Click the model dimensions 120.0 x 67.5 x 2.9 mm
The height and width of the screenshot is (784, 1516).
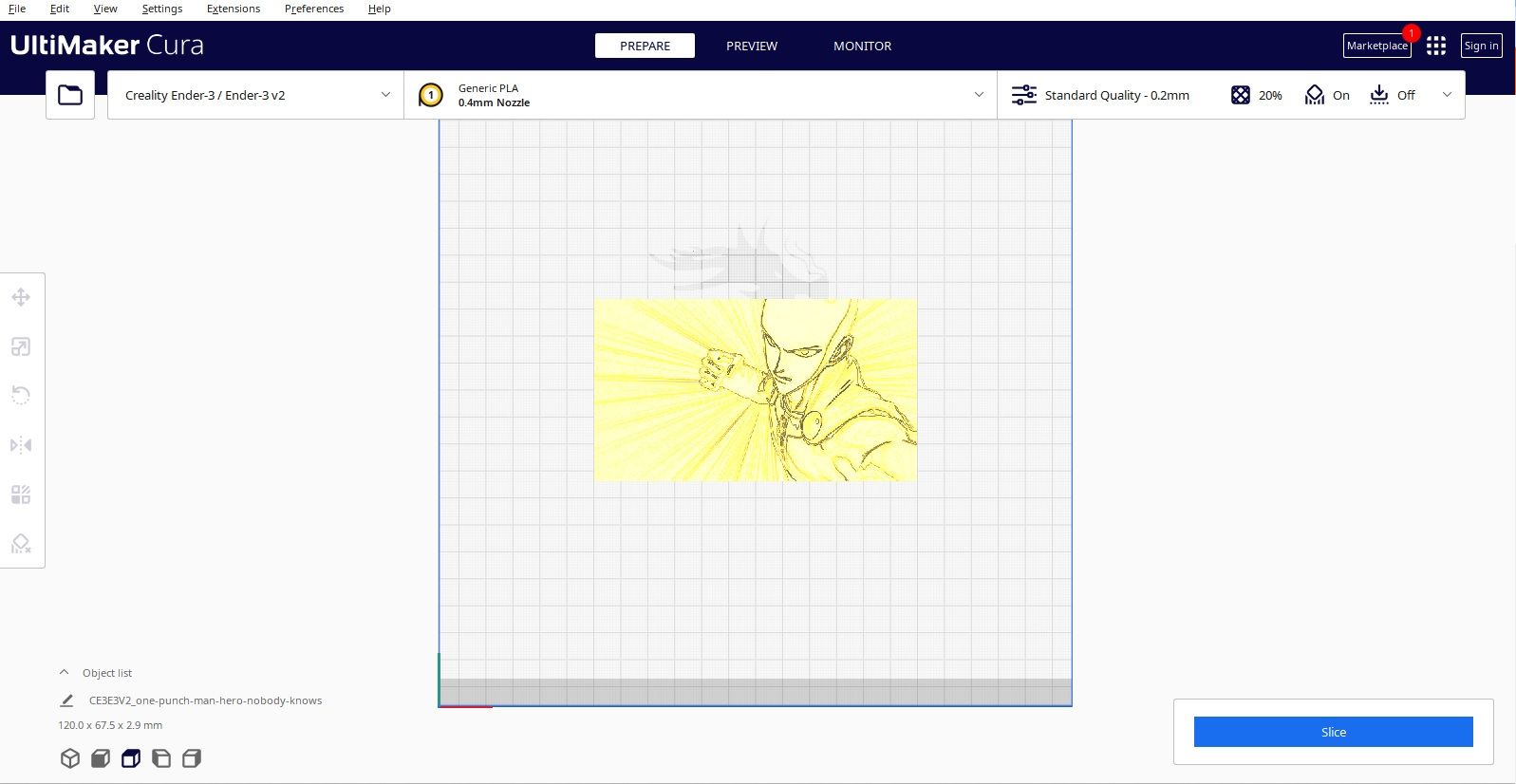click(110, 725)
